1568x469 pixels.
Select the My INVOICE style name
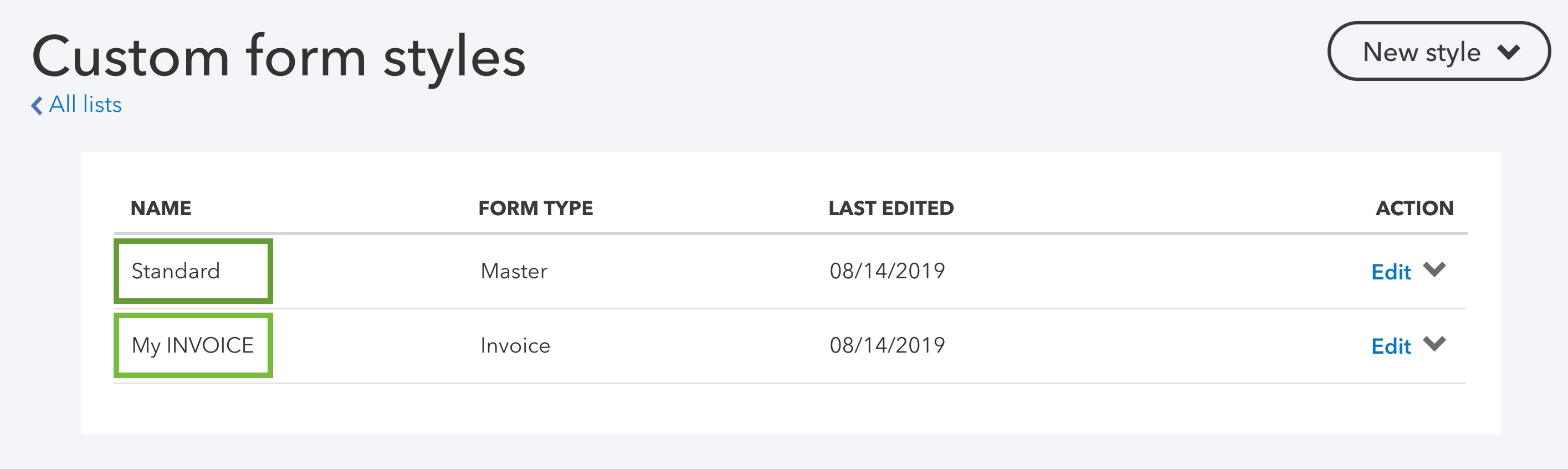[x=192, y=345]
